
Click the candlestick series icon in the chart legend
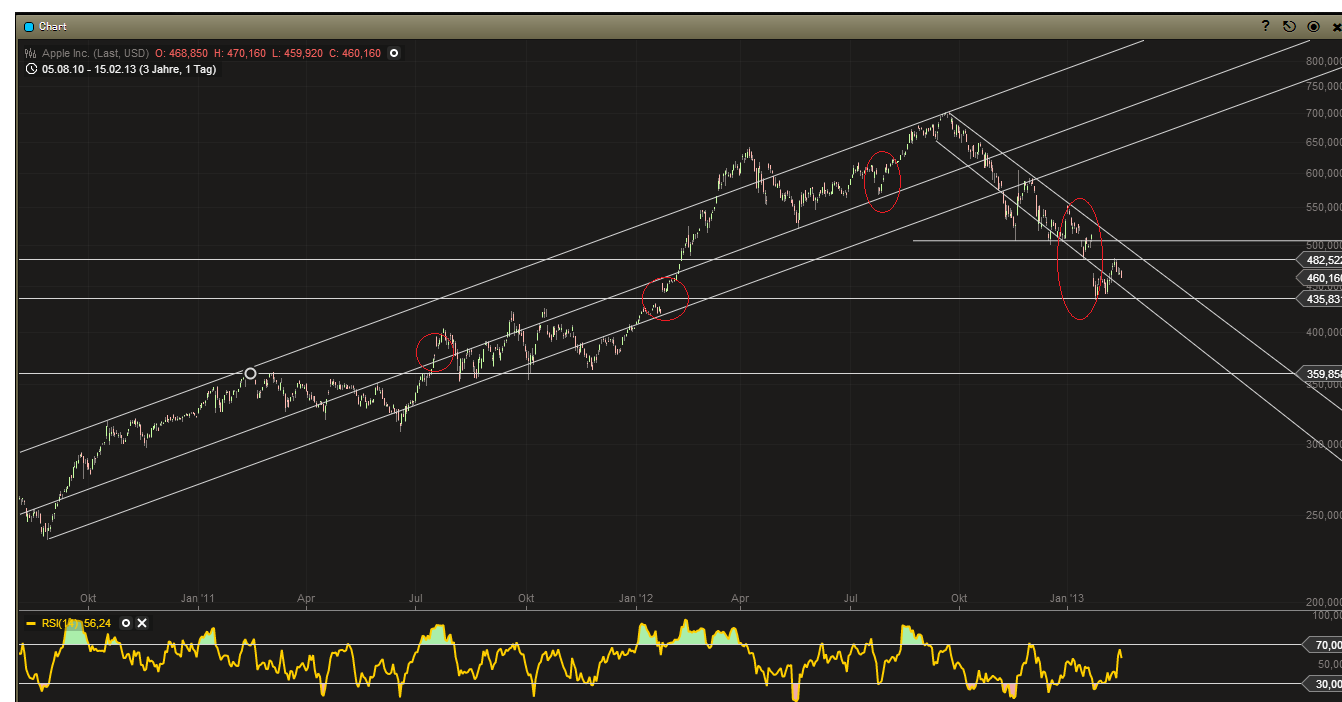[x=30, y=52]
